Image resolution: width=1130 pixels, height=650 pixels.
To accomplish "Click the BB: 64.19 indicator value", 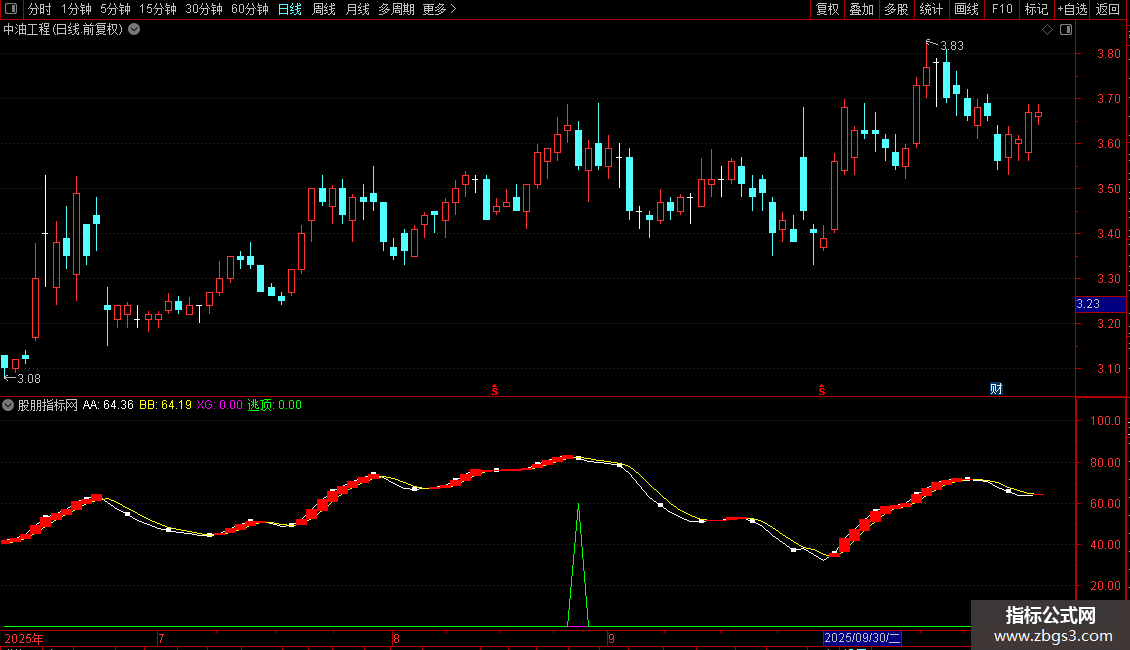I will click(x=165, y=405).
